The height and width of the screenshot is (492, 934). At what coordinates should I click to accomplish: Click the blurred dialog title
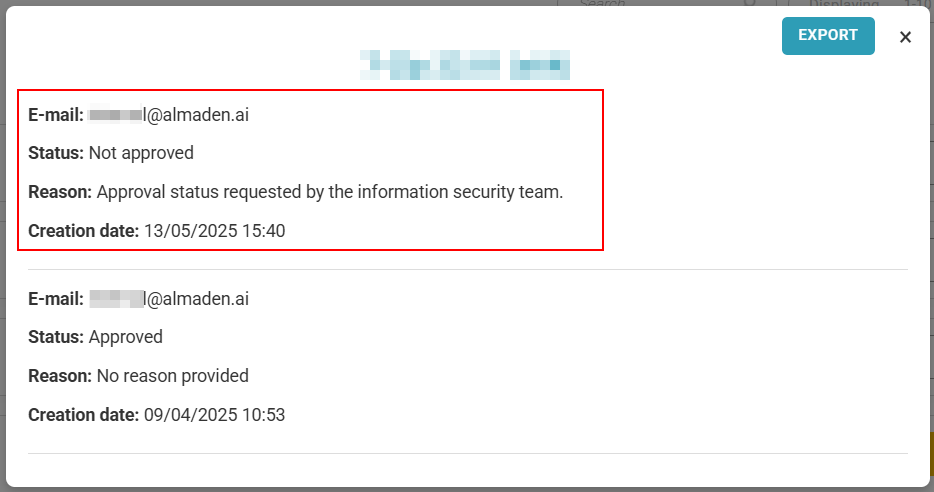tap(465, 65)
